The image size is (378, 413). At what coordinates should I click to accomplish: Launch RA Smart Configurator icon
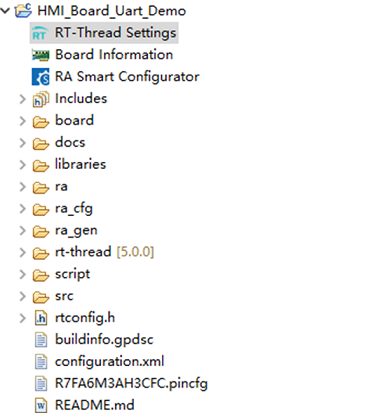click(40, 77)
